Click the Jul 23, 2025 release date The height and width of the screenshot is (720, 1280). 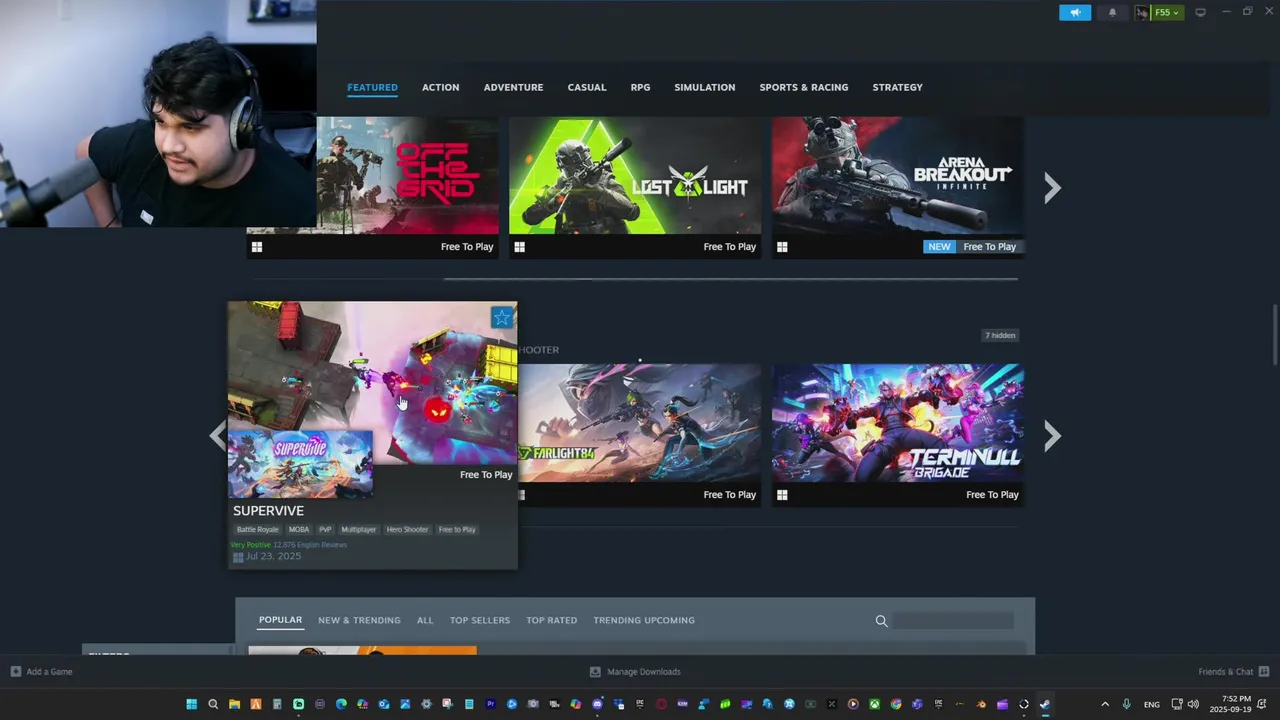pyautogui.click(x=273, y=556)
